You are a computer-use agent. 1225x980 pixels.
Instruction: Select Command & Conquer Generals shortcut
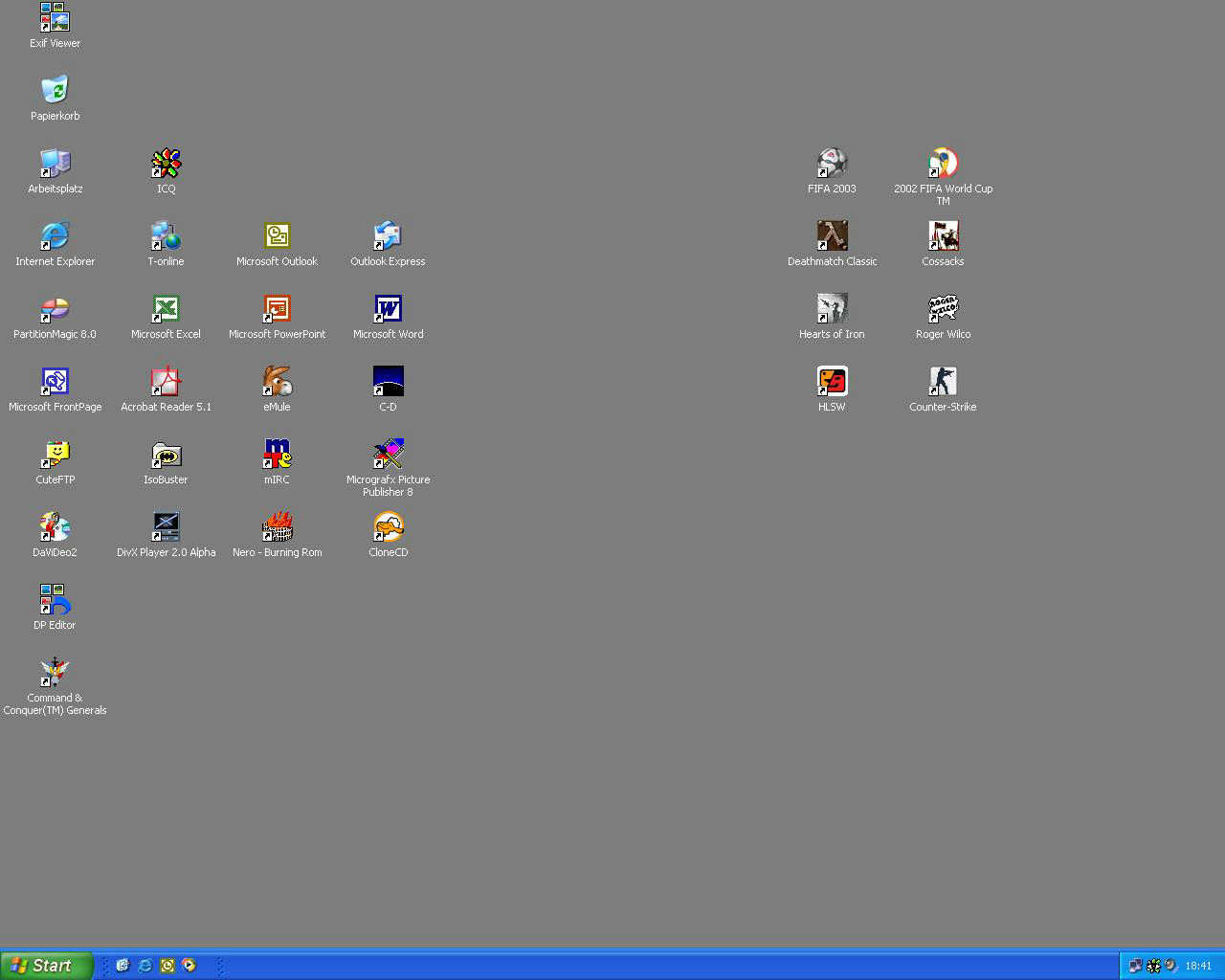[55, 673]
